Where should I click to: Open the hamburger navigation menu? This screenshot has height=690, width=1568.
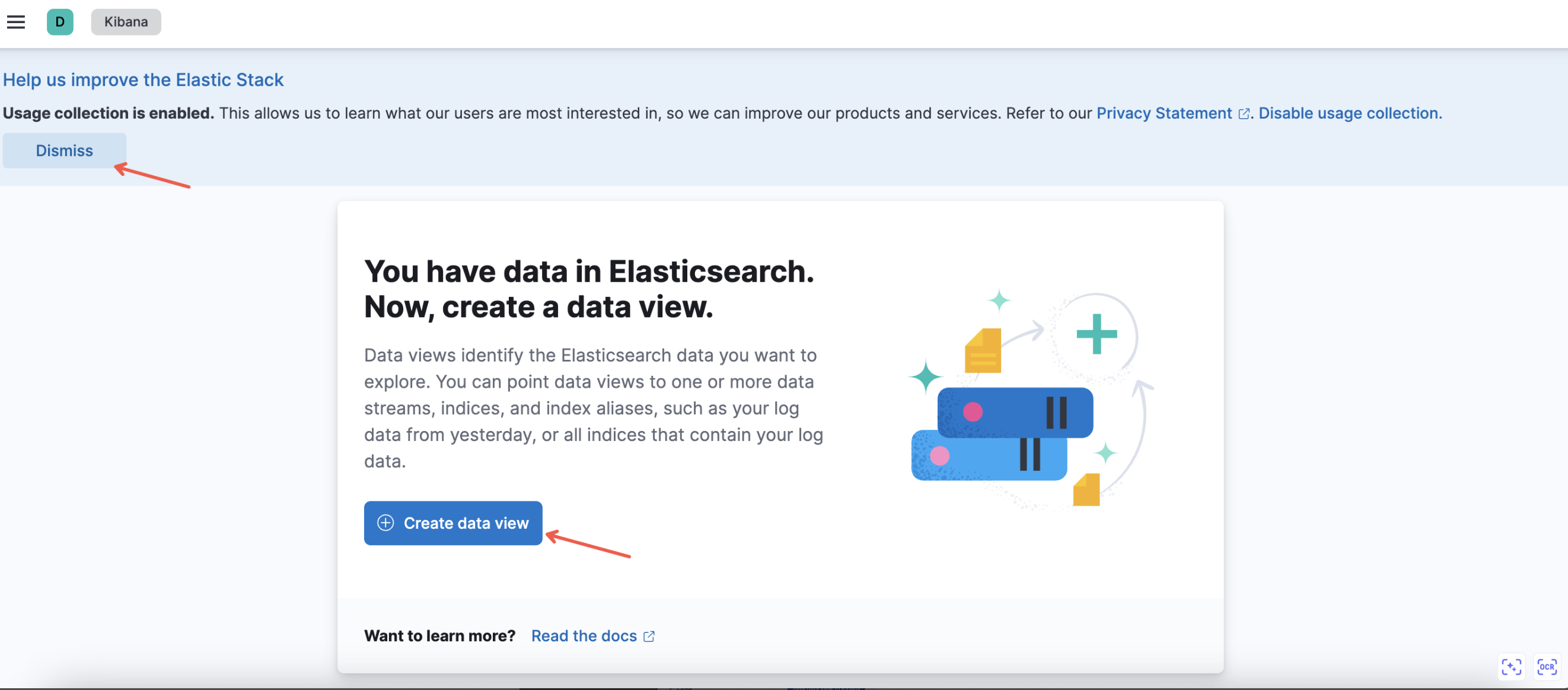pyautogui.click(x=16, y=22)
